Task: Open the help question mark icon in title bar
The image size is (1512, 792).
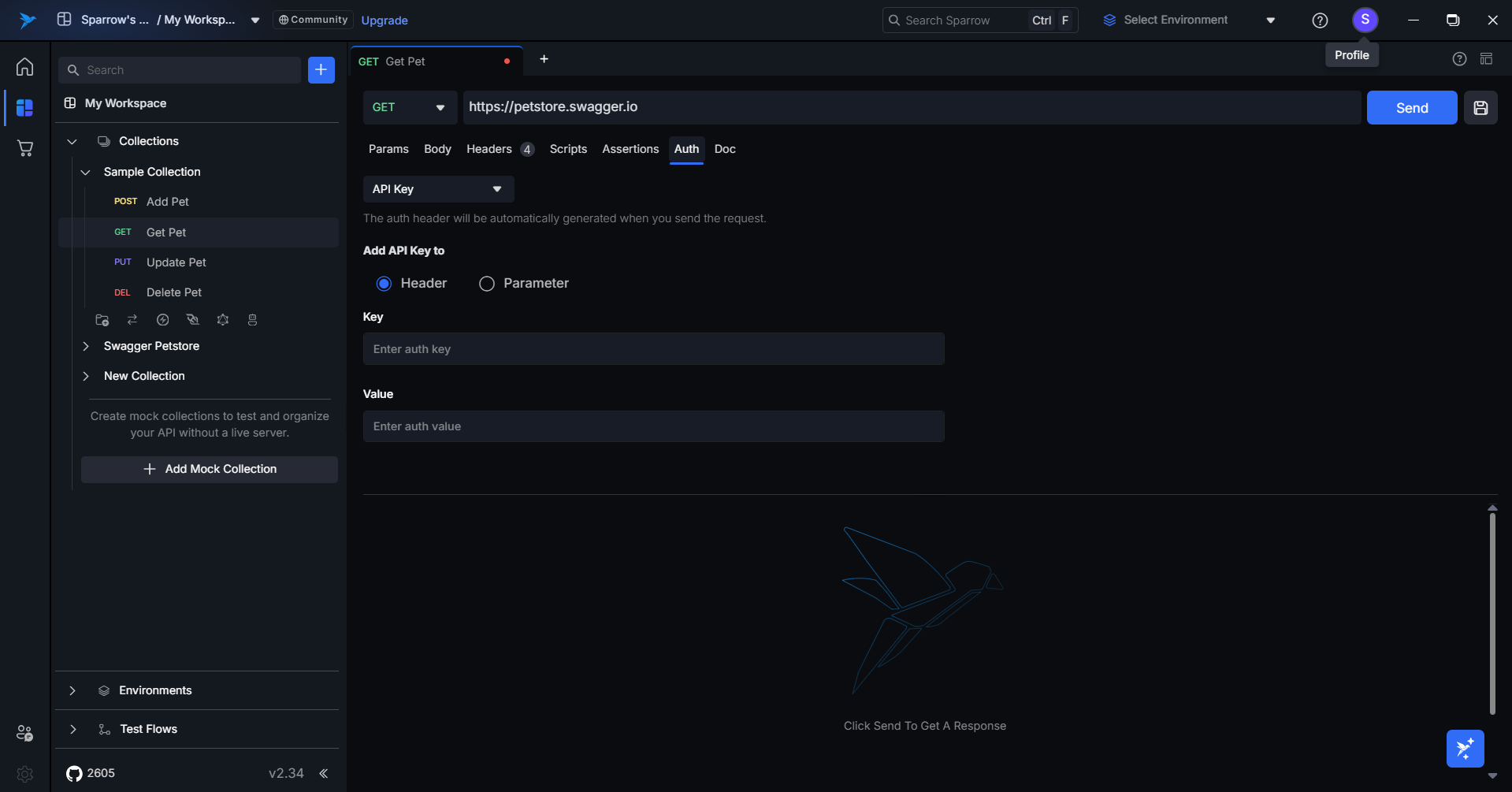Action: pos(1320,20)
